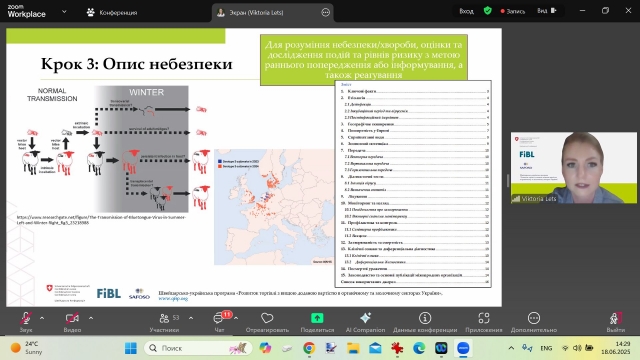
Task: Expand participants options arrow beside Участники
Action: pyautogui.click(x=191, y=318)
